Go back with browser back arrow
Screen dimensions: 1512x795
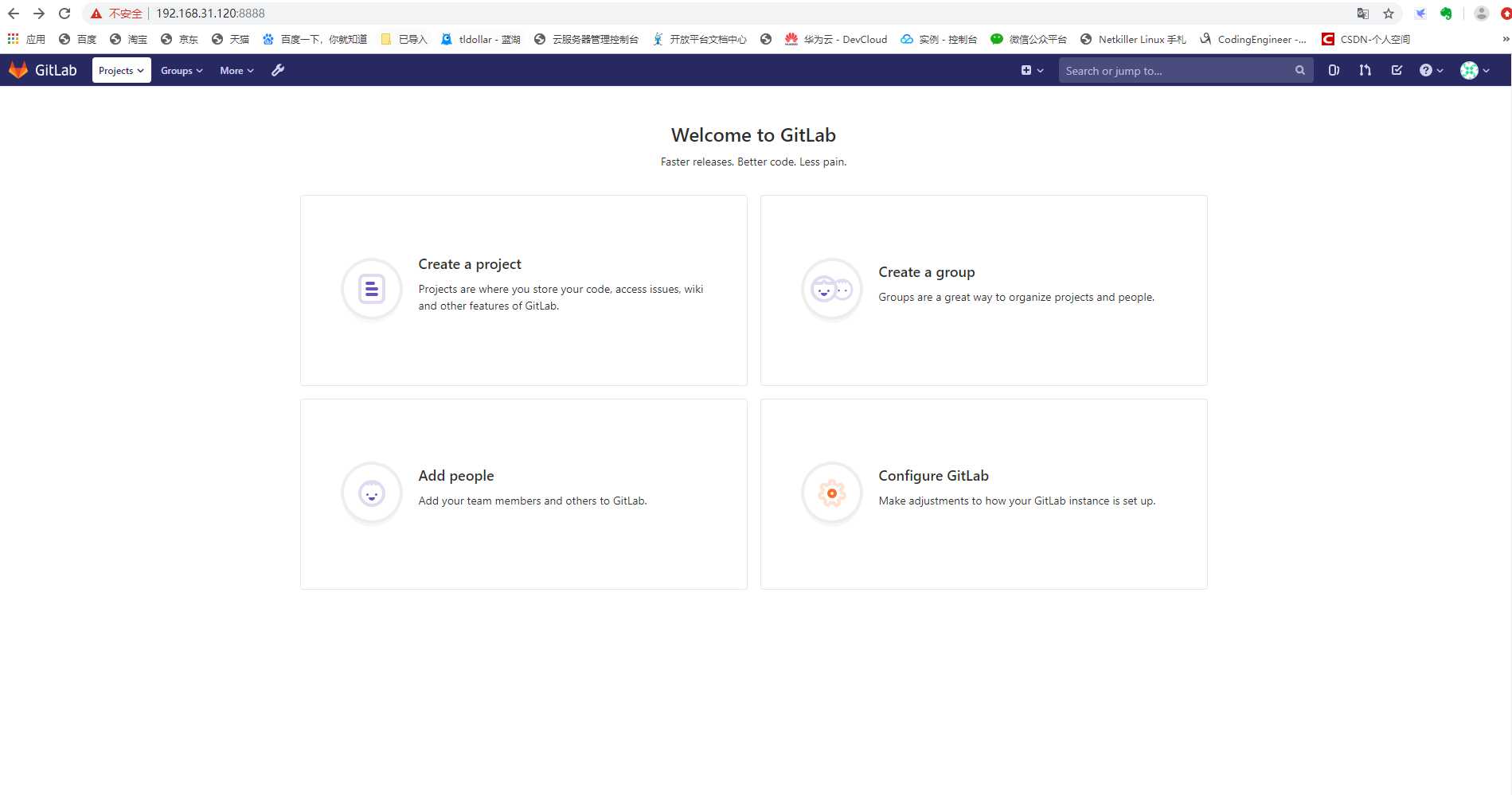pos(14,14)
